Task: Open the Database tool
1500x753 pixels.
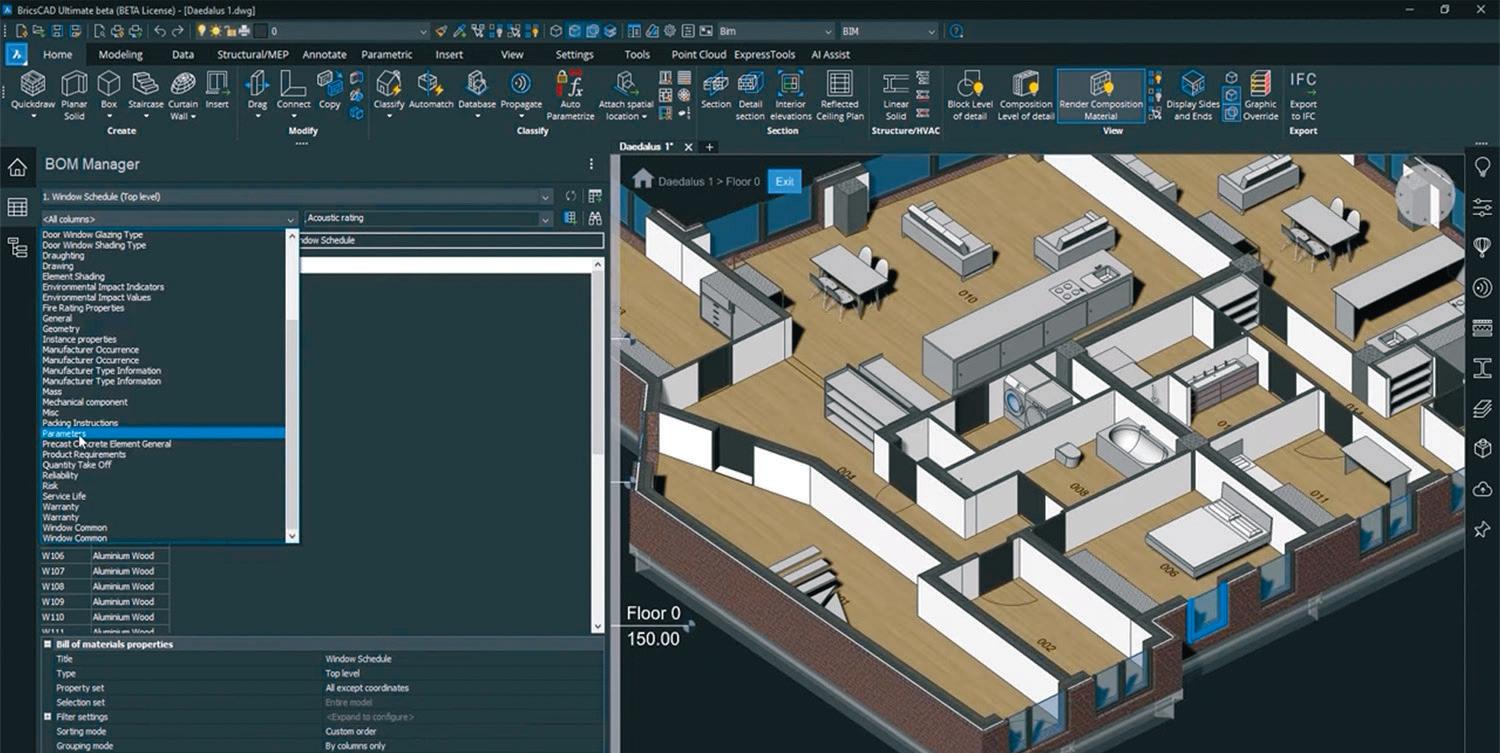Action: [x=477, y=90]
